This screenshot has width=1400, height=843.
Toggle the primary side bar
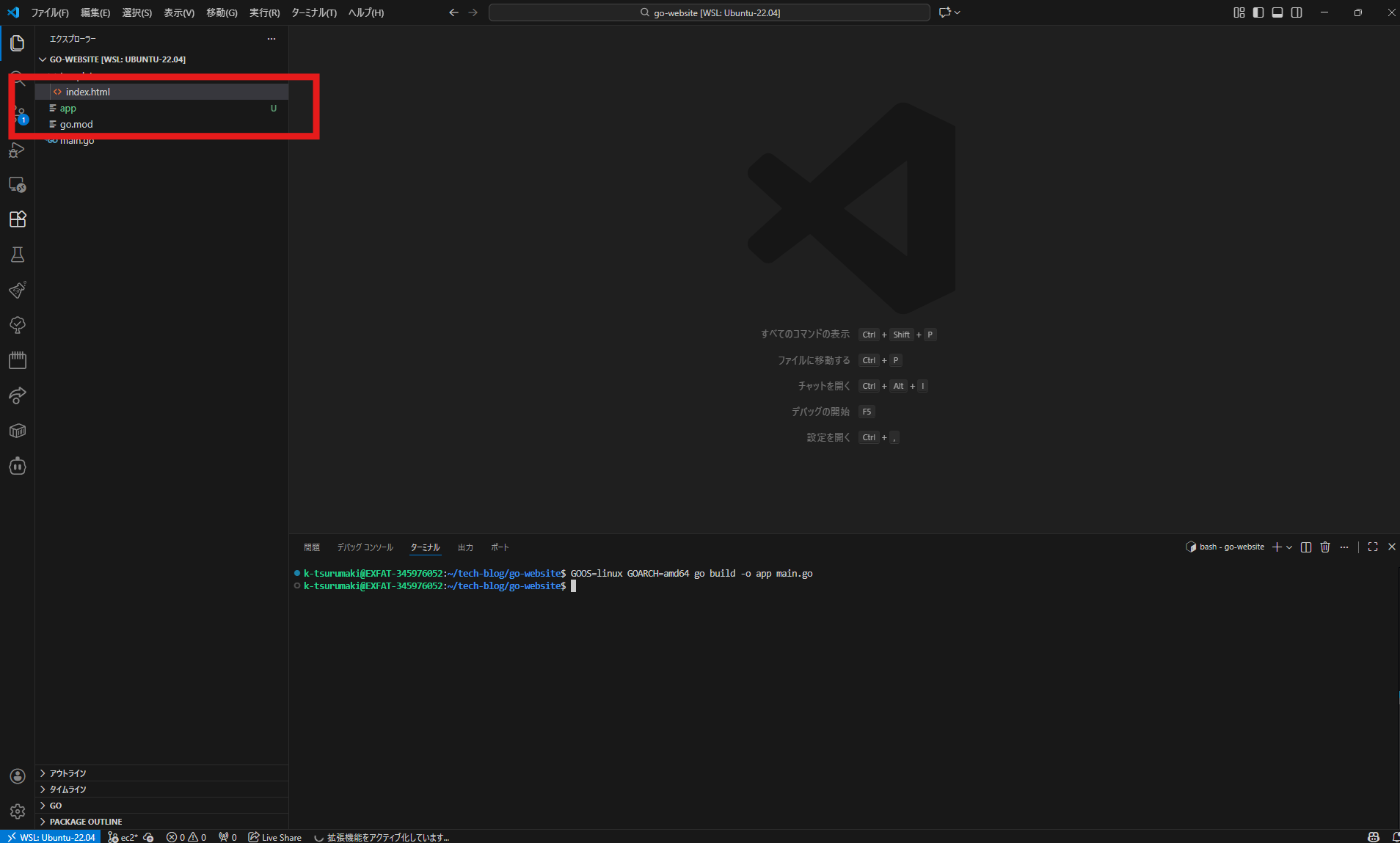pyautogui.click(x=1258, y=12)
